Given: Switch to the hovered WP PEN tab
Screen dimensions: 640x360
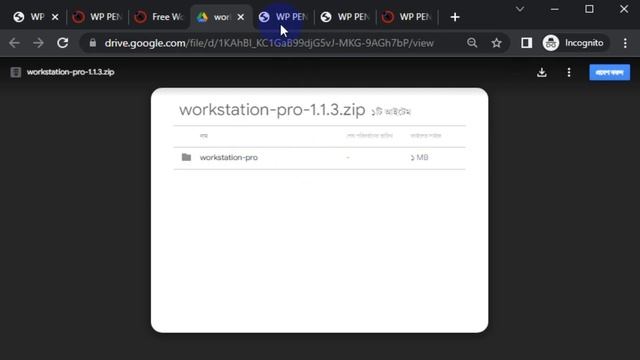Looking at the screenshot, I should (x=283, y=17).
